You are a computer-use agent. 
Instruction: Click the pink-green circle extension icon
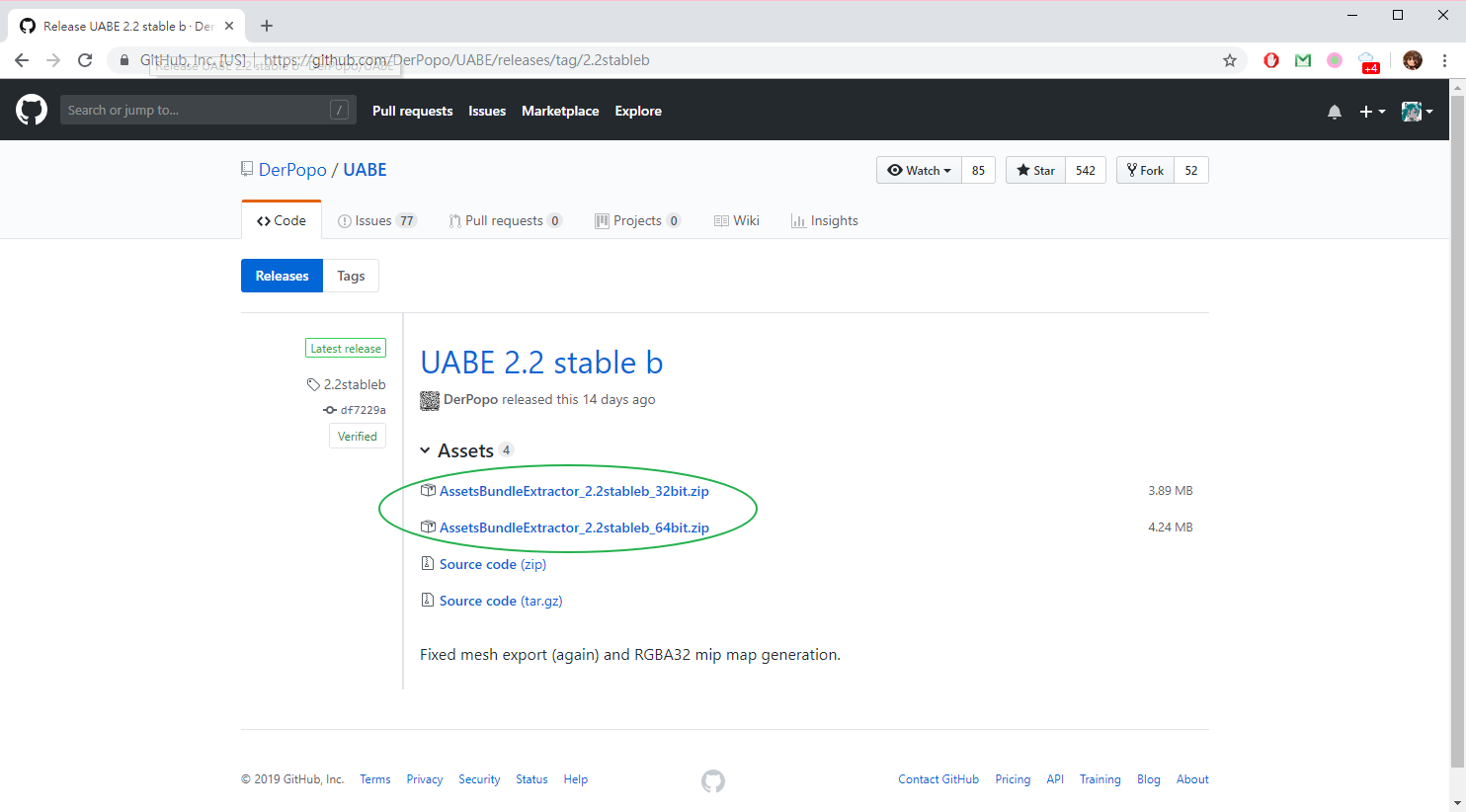(x=1335, y=60)
